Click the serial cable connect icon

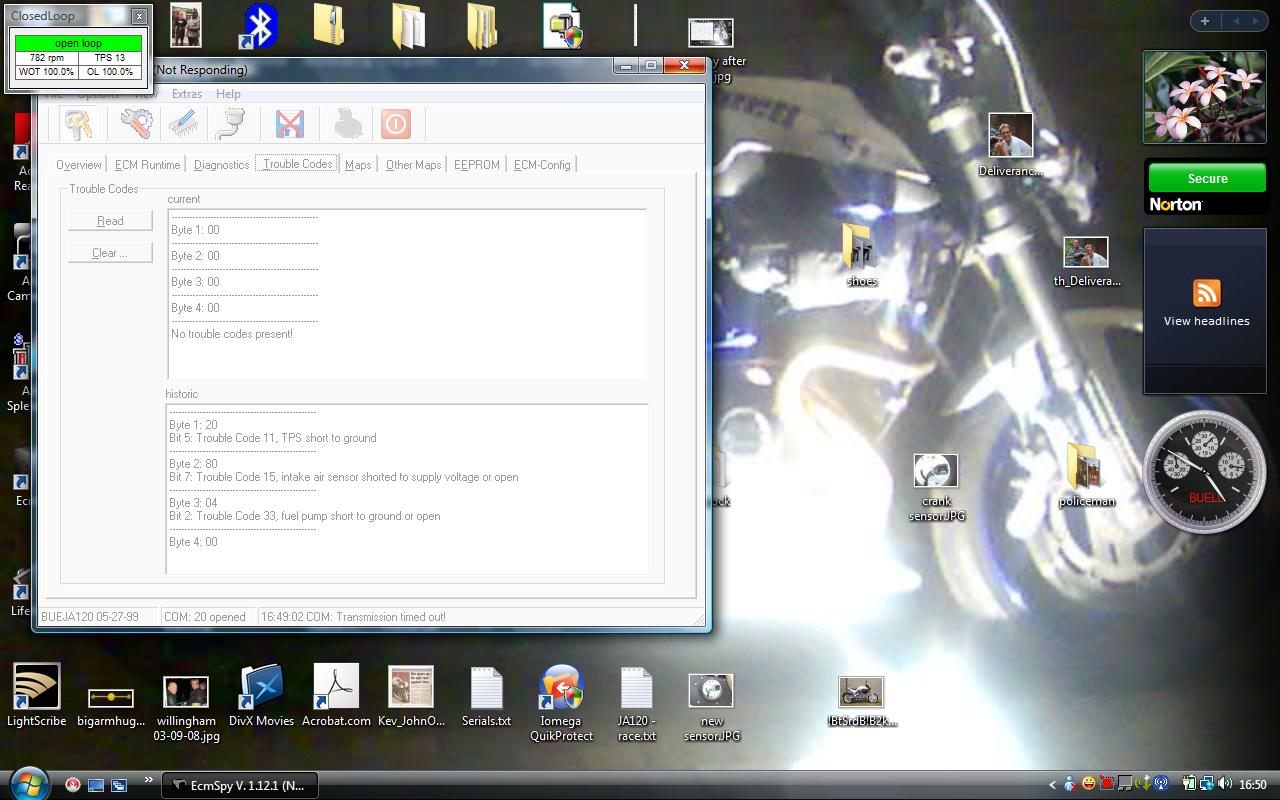[230, 124]
